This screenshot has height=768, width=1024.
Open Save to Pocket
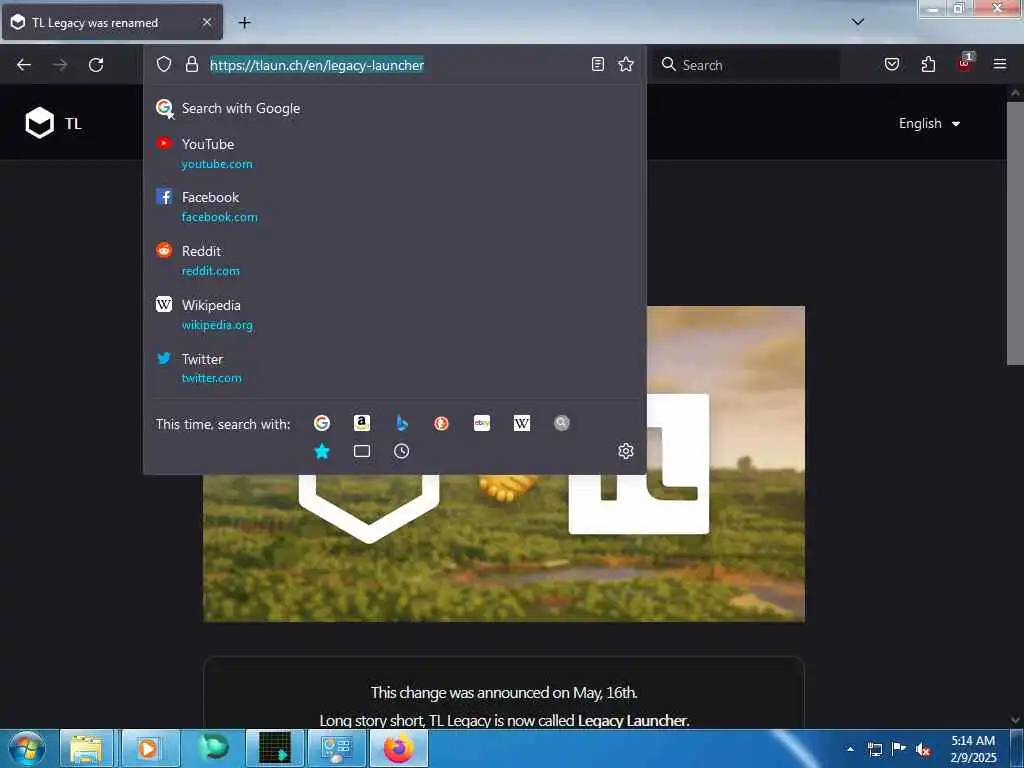[891, 64]
